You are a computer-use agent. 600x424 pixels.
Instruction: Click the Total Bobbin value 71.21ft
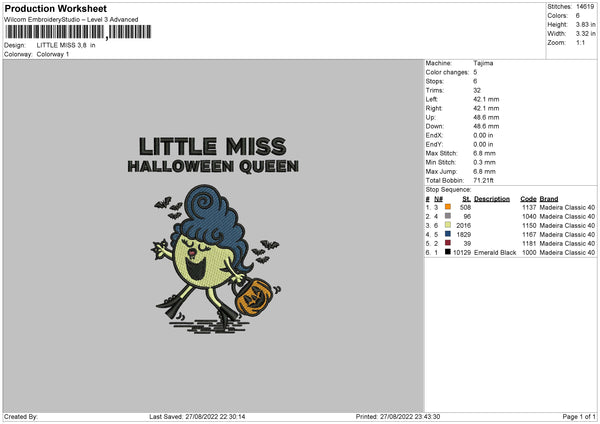click(483, 180)
